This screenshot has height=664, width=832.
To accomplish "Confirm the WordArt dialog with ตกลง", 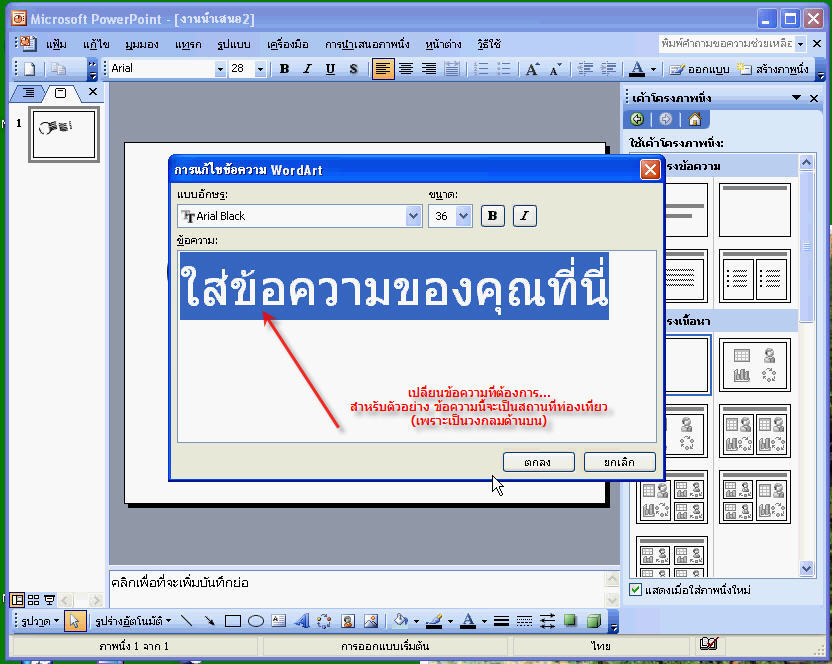I will point(539,462).
